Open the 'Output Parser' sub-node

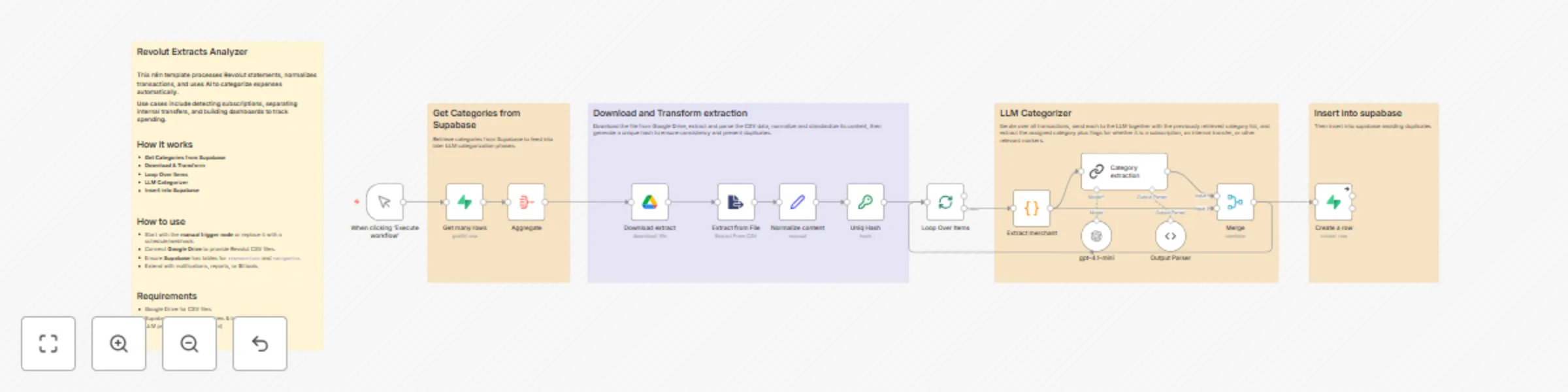pos(1170,236)
